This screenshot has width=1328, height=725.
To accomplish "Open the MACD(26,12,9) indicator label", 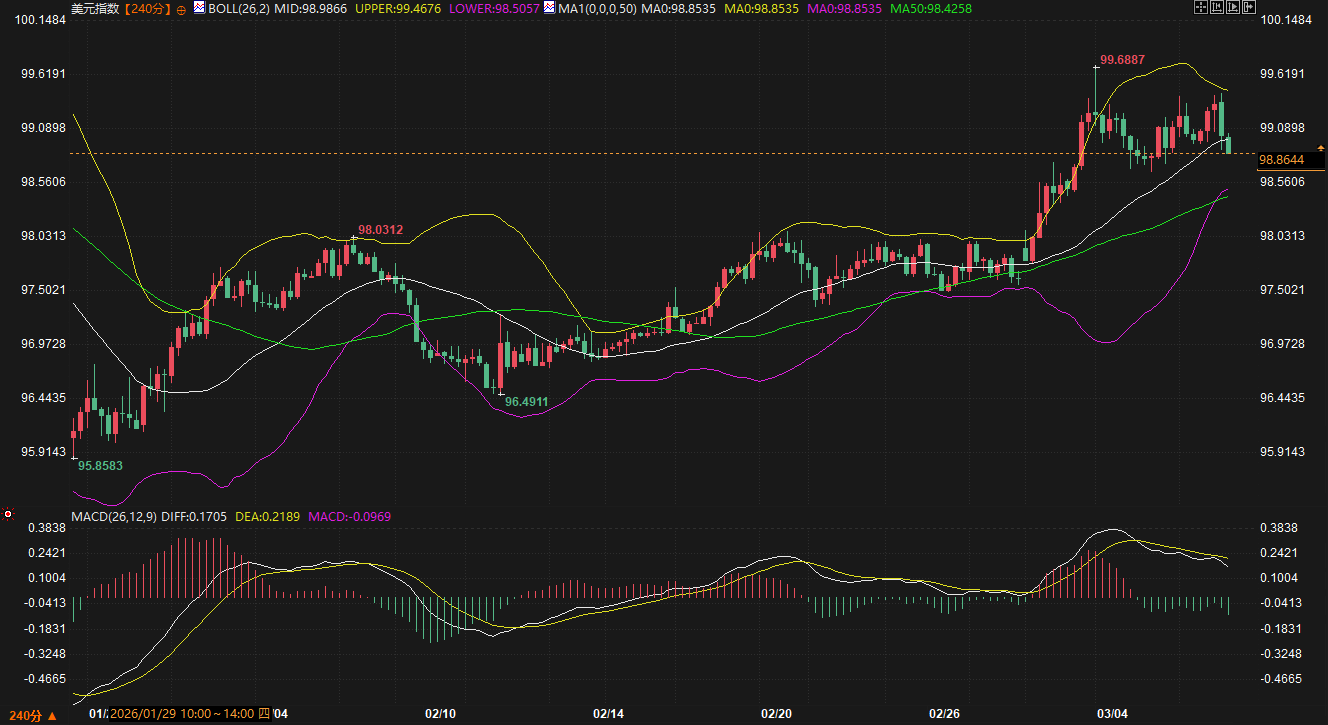I will pos(112,516).
